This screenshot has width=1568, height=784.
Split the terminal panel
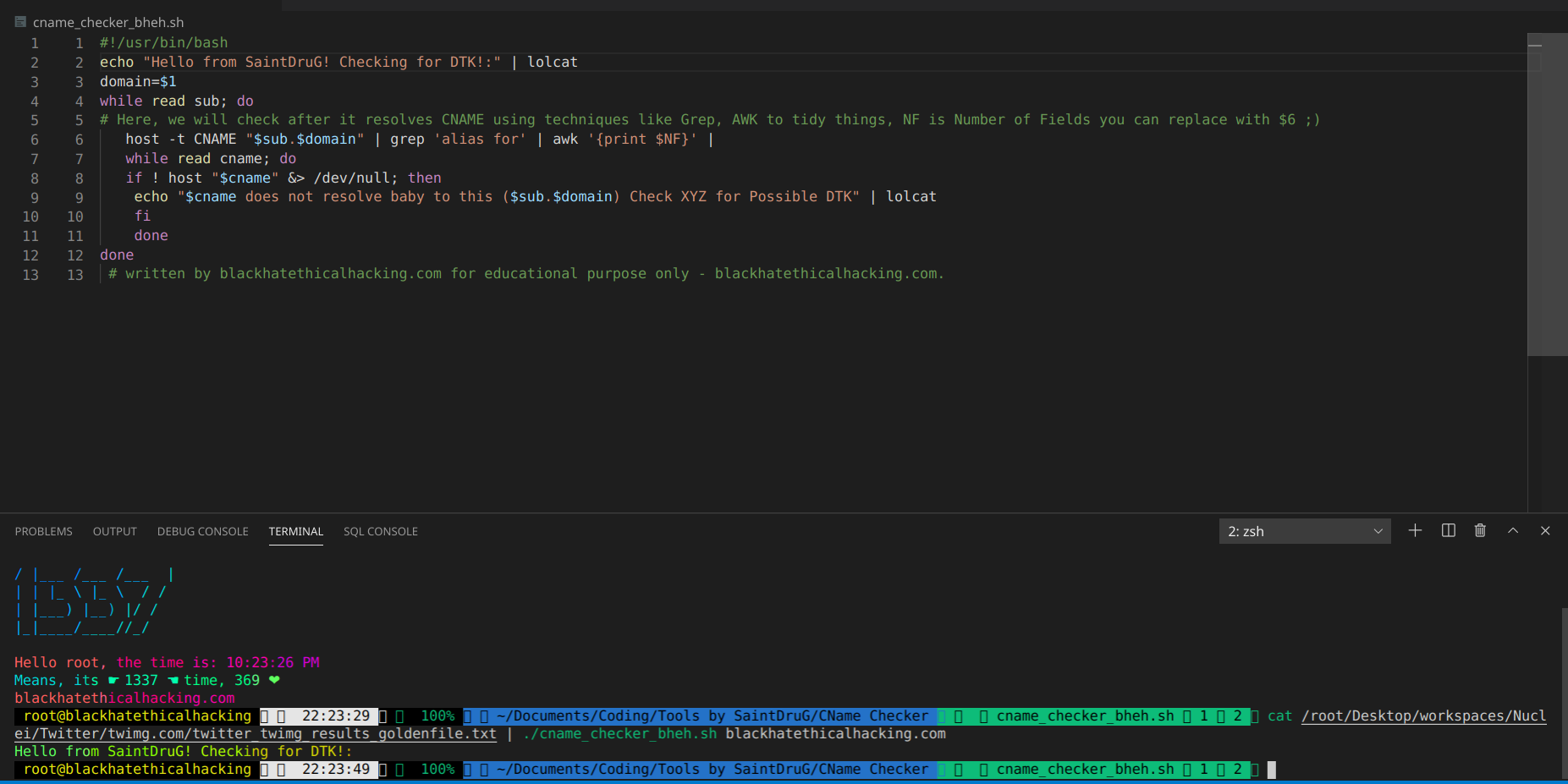pyautogui.click(x=1449, y=530)
